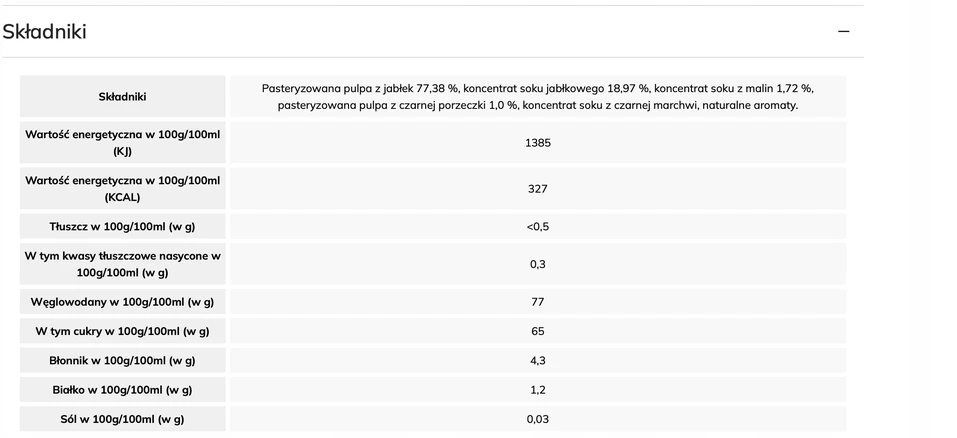Click the 327 kcal value
The height and width of the screenshot is (438, 957).
tap(538, 188)
